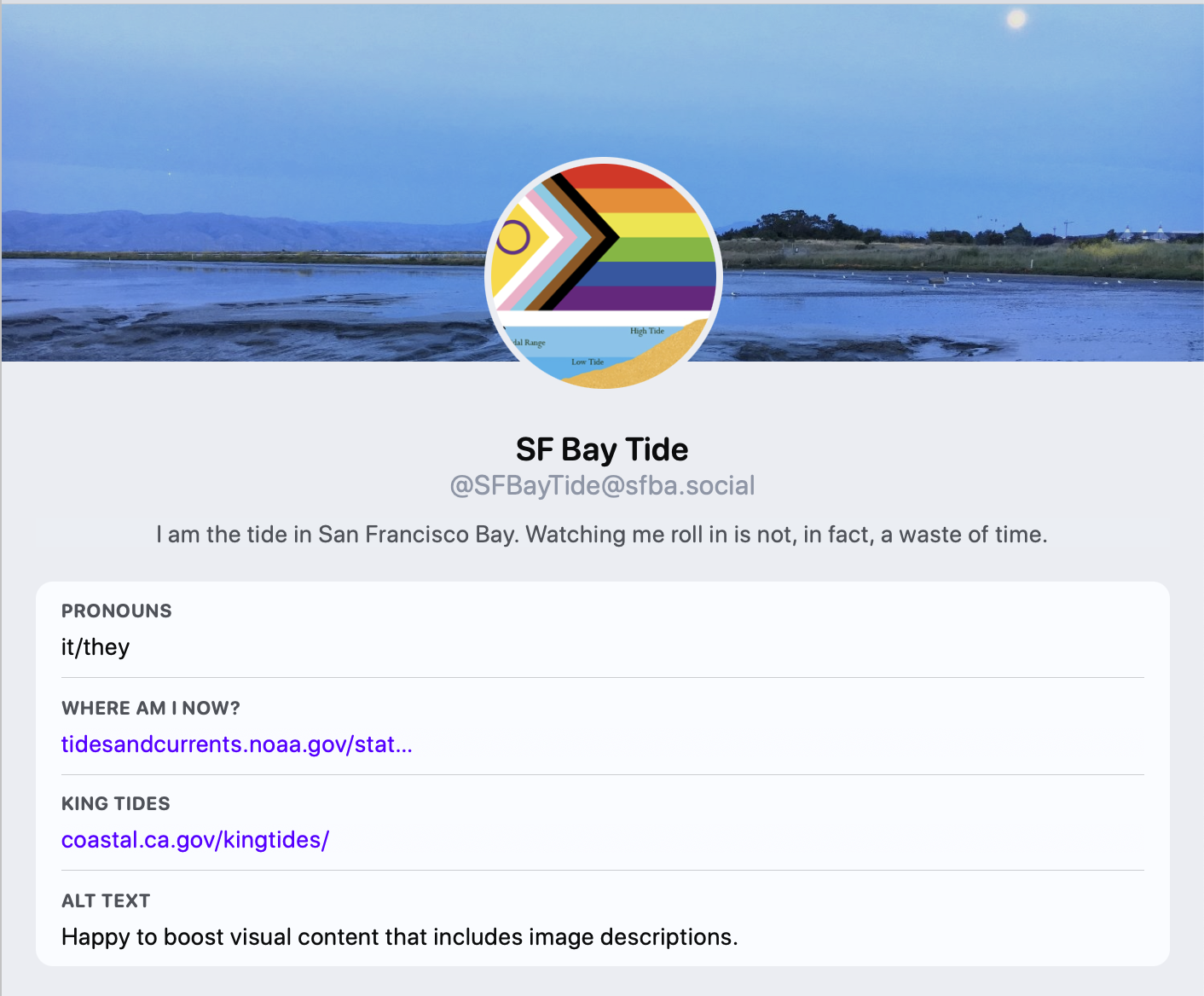Click the PRONOUNS field label
1204x996 pixels.
[x=117, y=611]
